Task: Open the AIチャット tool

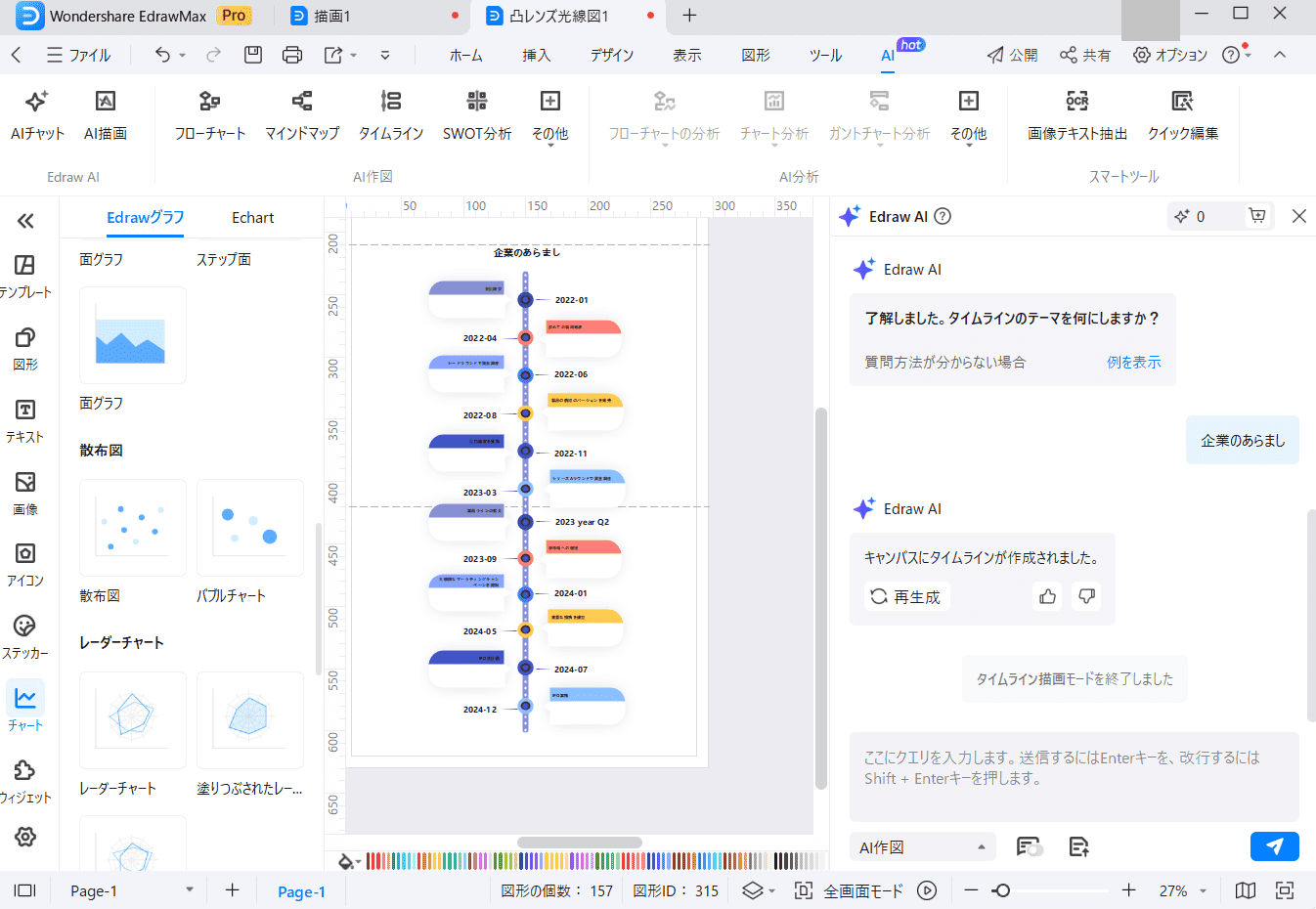Action: pos(37,114)
